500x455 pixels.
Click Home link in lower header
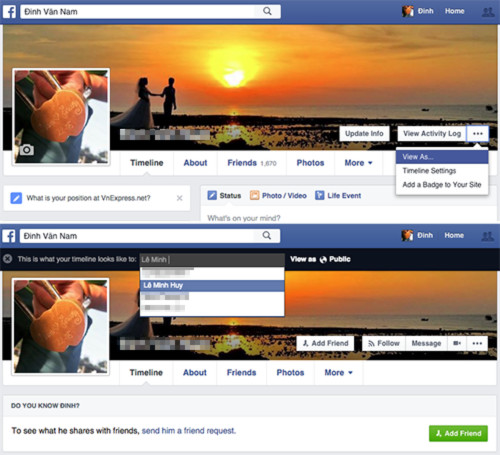[454, 236]
